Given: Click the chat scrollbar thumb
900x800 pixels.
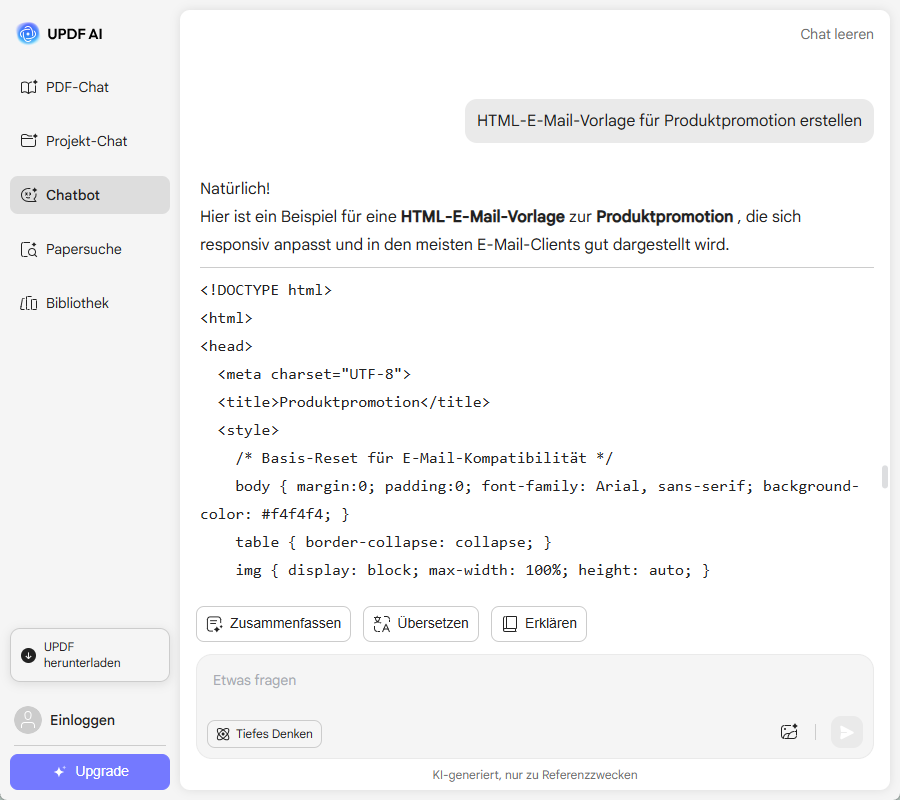Looking at the screenshot, I should click(885, 477).
